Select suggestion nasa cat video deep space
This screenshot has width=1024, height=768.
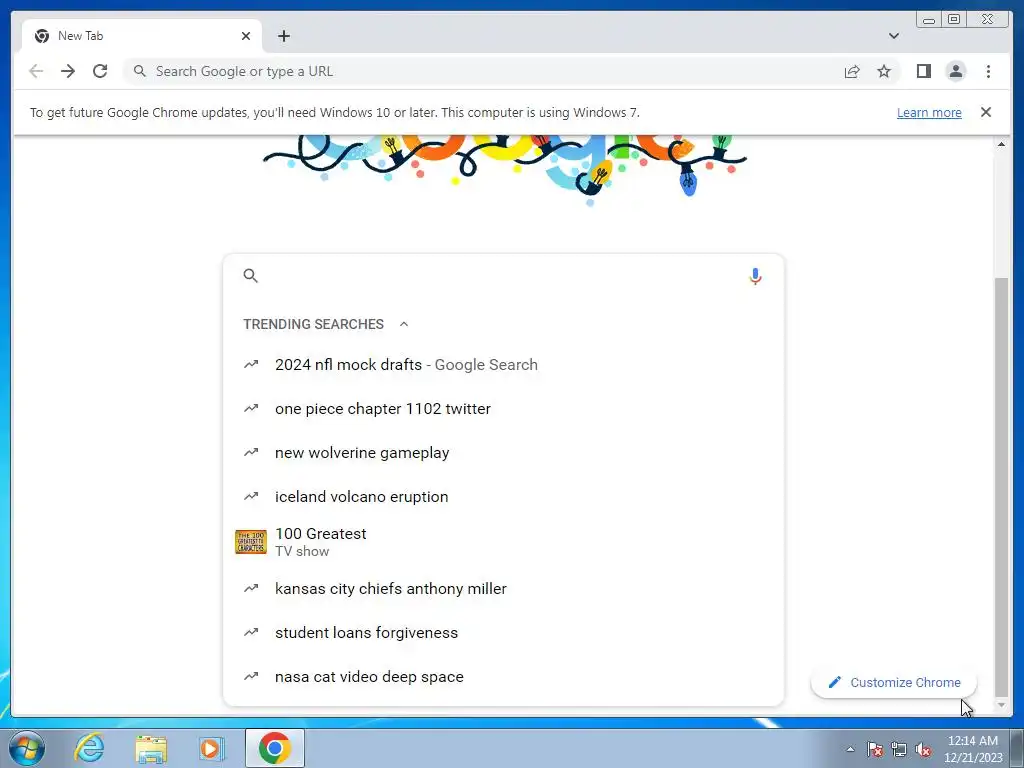[x=503, y=677]
